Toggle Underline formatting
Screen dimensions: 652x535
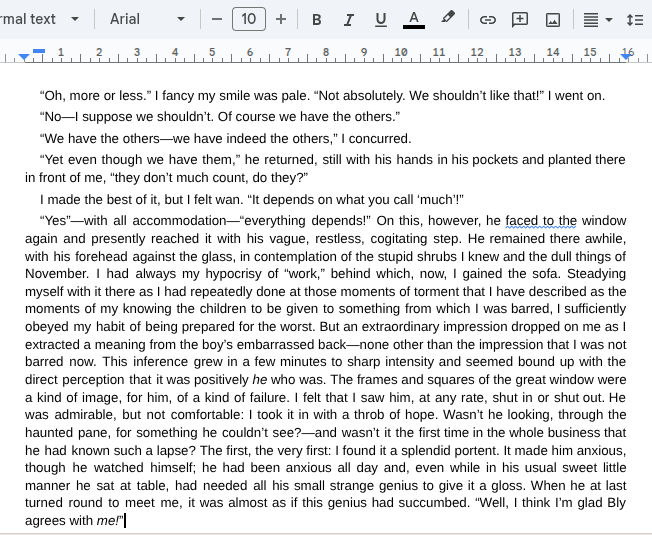click(x=380, y=19)
